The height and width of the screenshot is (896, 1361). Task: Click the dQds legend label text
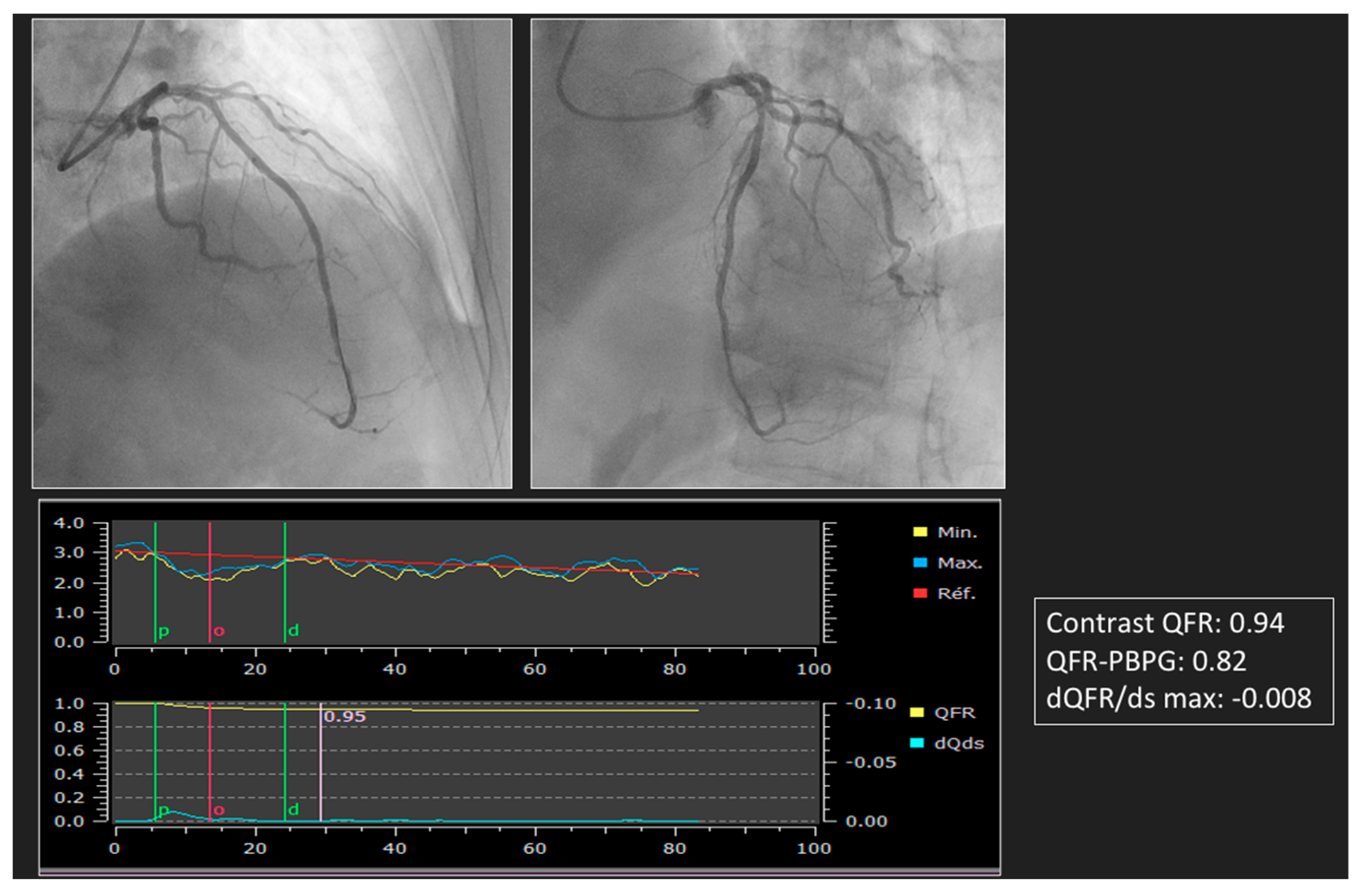(958, 743)
